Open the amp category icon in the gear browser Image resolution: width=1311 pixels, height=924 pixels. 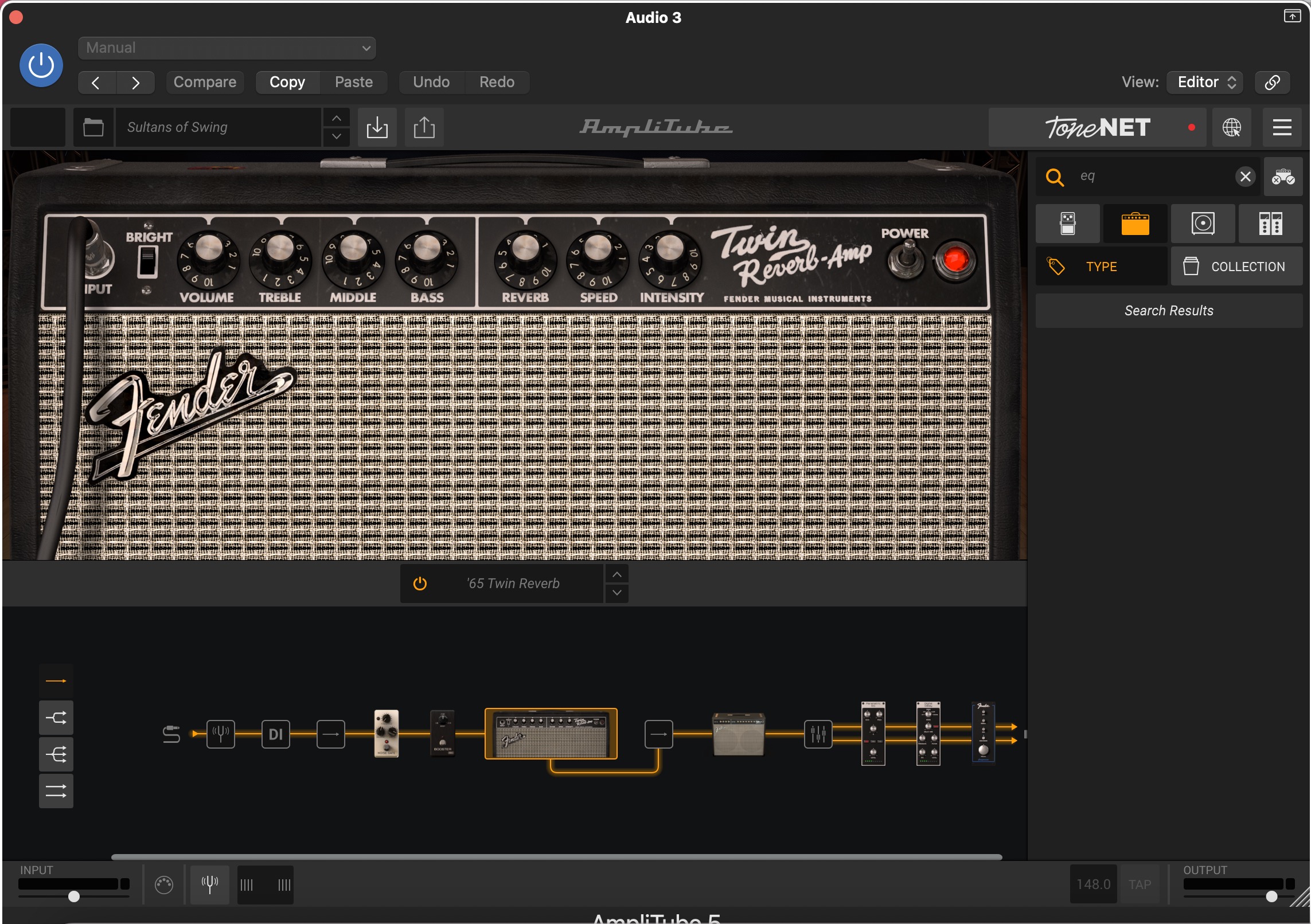pos(1135,224)
